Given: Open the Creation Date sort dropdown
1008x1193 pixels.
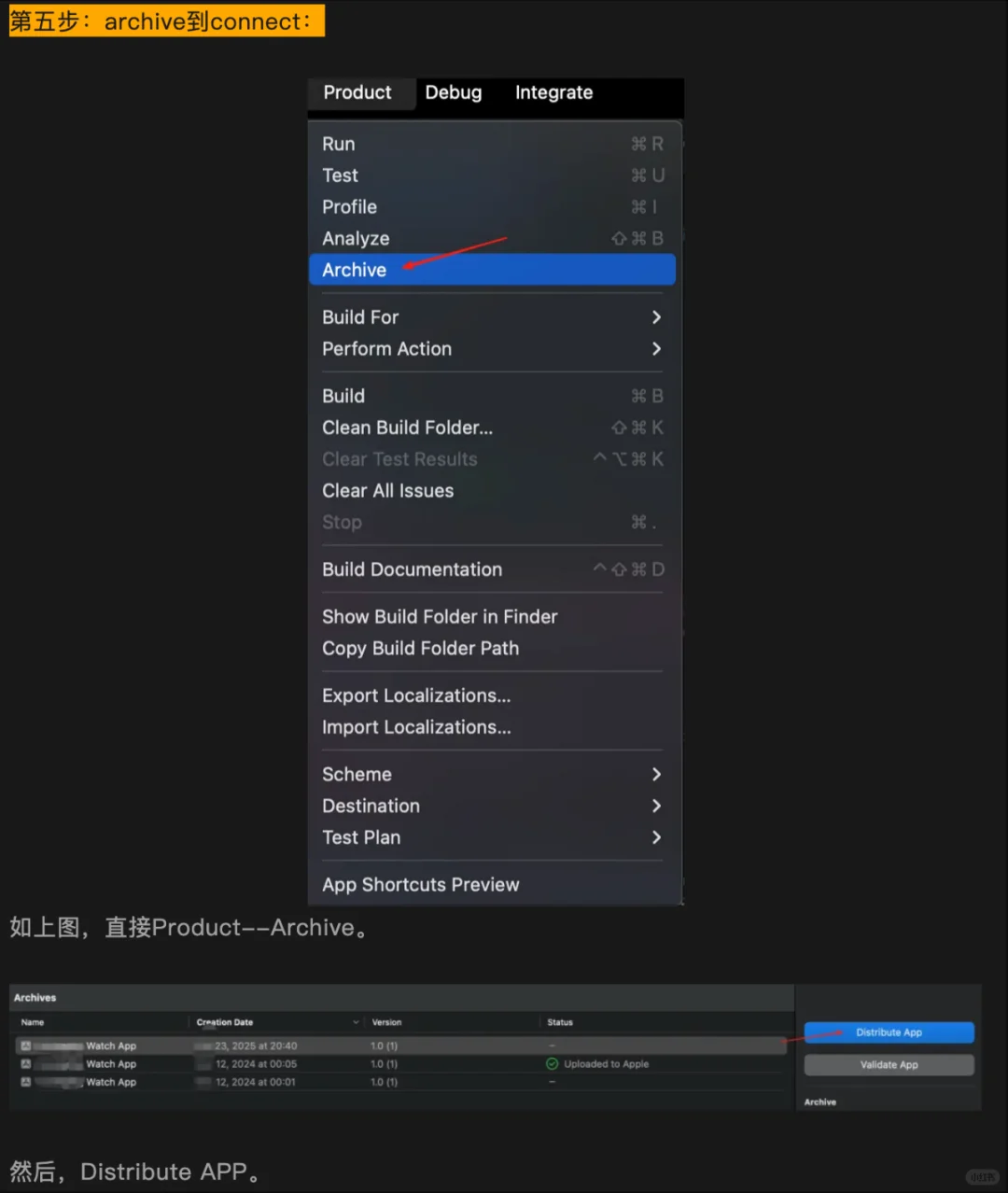Looking at the screenshot, I should [356, 1022].
